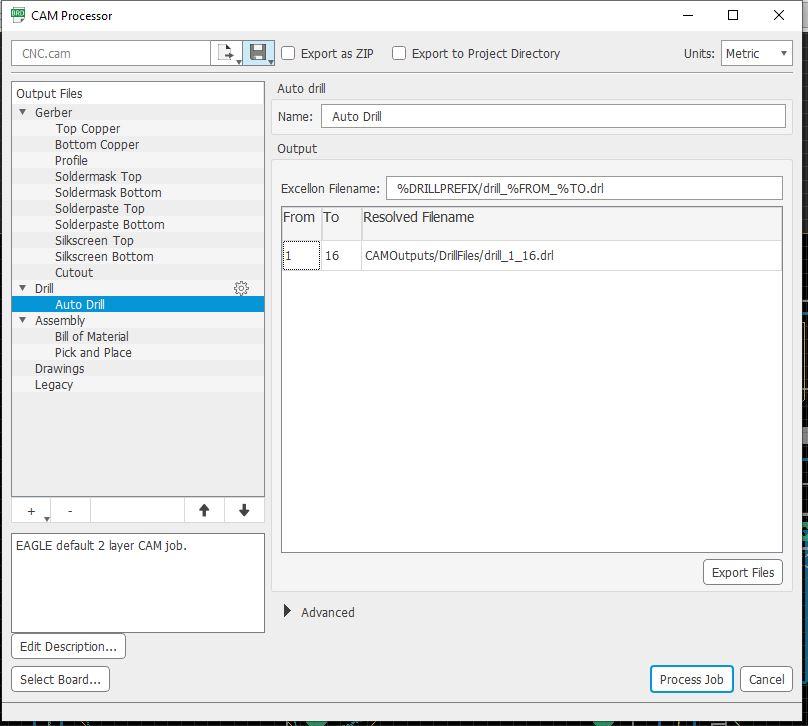This screenshot has width=808, height=726.
Task: Click the Export Files button
Action: pos(743,572)
